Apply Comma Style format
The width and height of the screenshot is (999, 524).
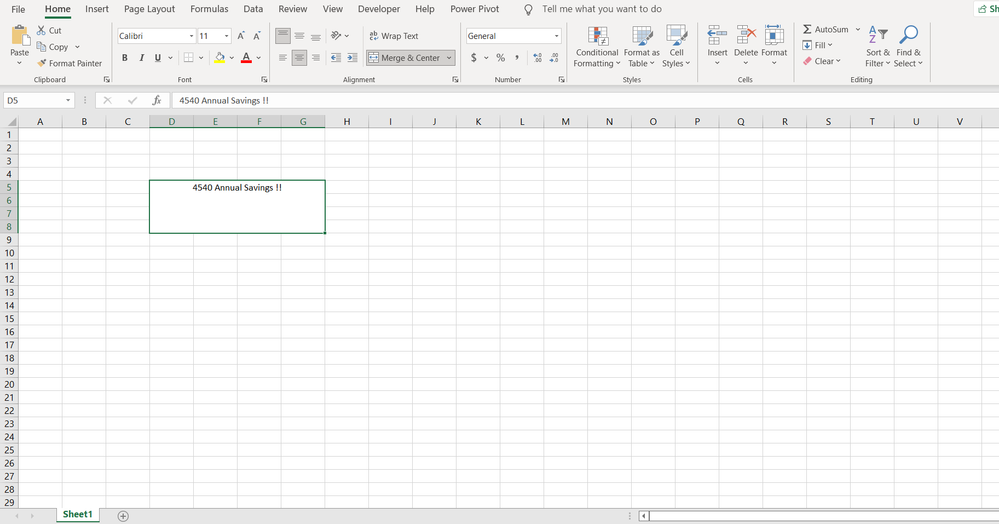coord(517,58)
